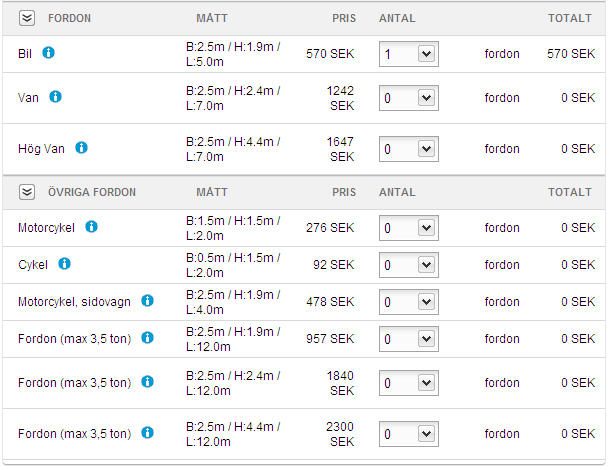
Task: Collapse the FORDON section
Action: (27, 18)
